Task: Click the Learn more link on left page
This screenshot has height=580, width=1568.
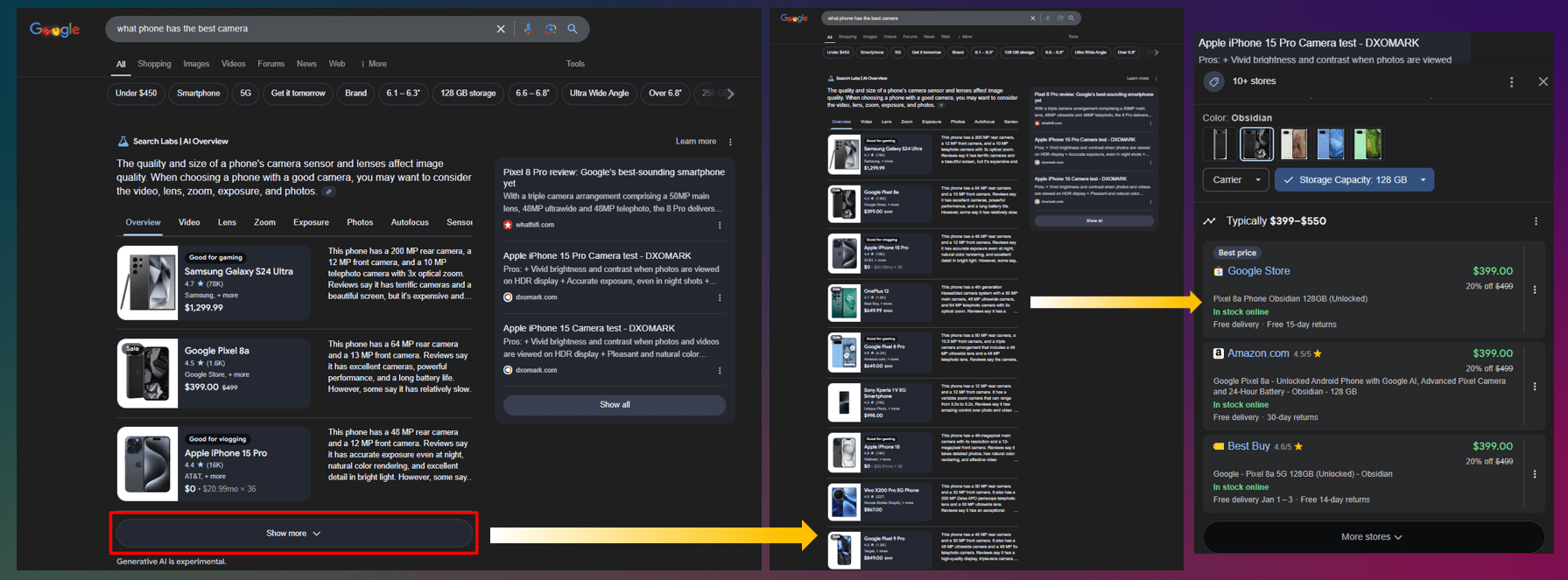Action: [x=695, y=141]
